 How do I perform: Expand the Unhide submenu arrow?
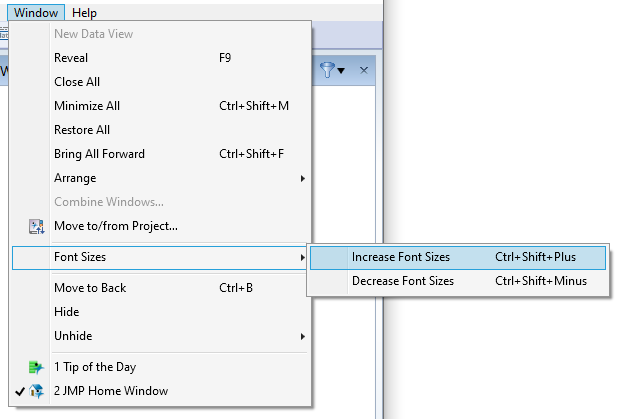303,336
